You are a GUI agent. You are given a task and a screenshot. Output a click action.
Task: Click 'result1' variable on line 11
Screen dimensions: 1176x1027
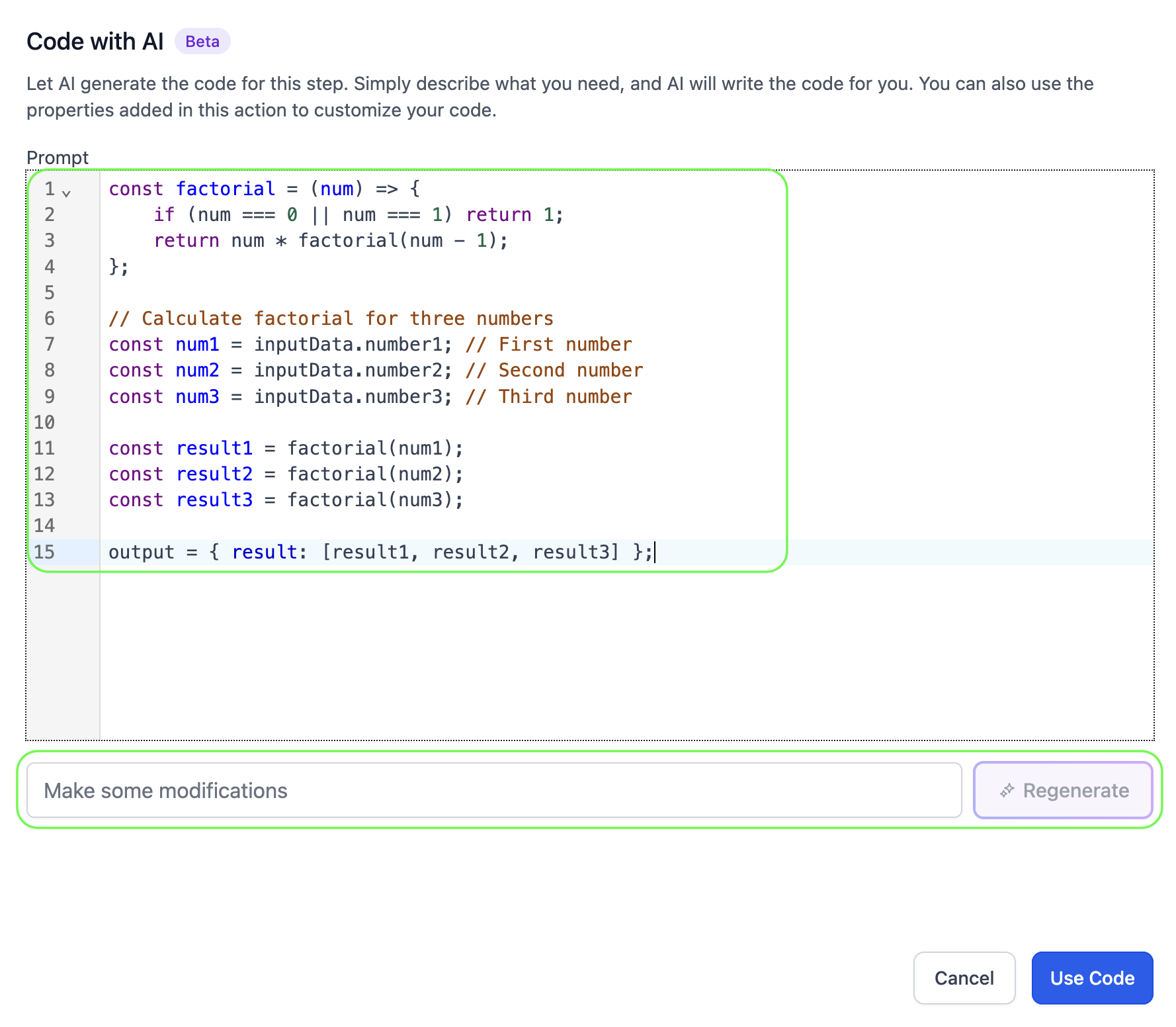click(214, 448)
